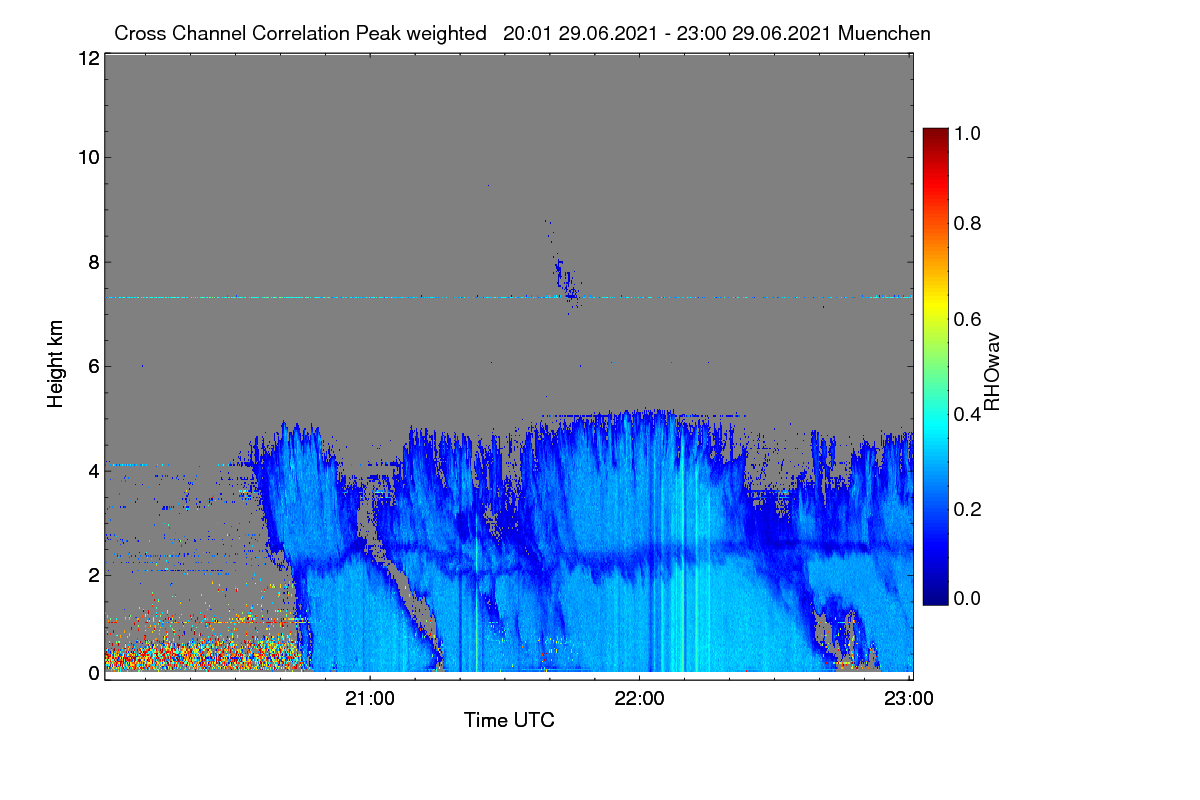Click the isolated echo near 8 km
Viewport: 1200px width, 800px height.
(564, 276)
